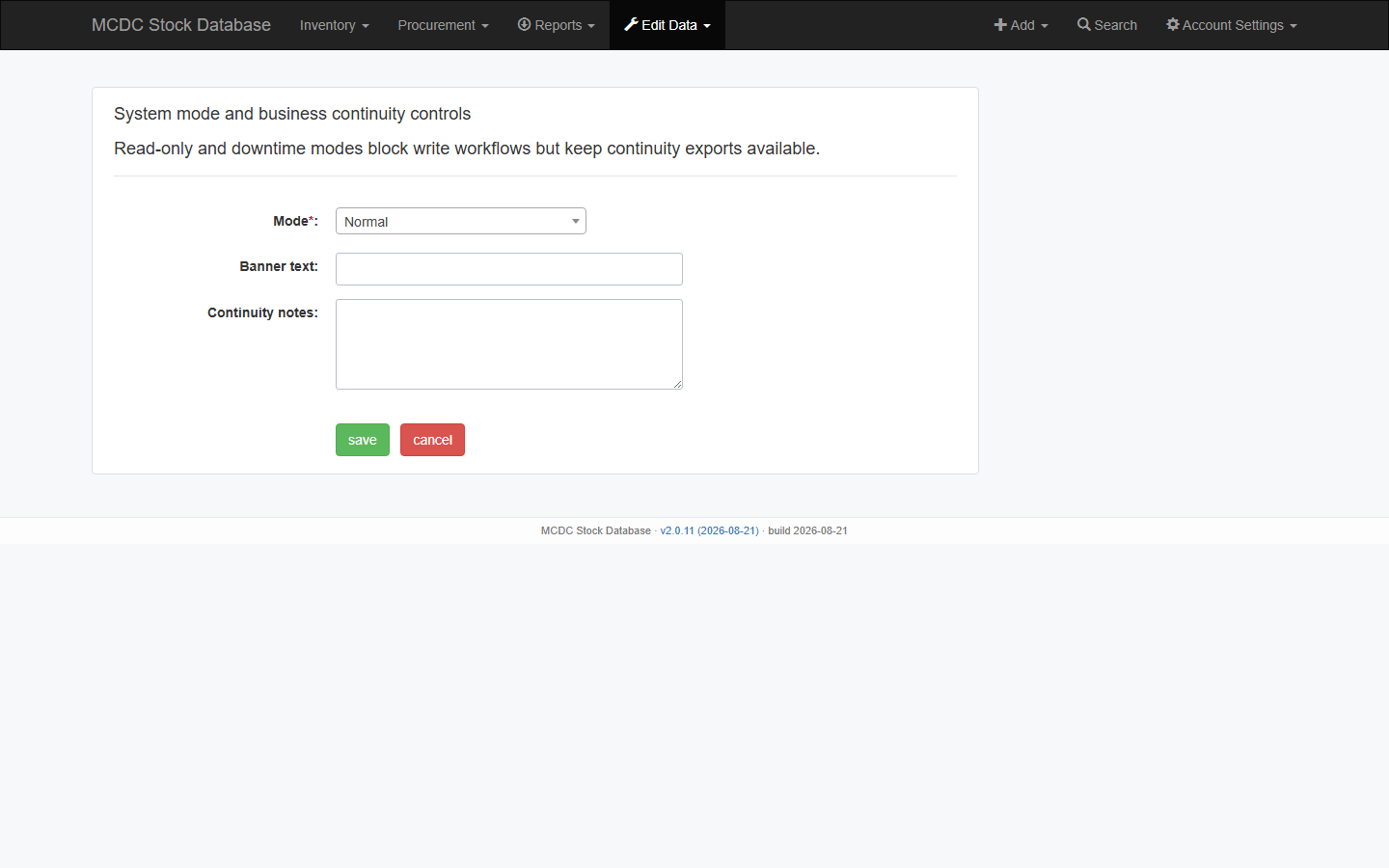The height and width of the screenshot is (868, 1389).
Task: Click the Mode field label
Action: click(x=295, y=221)
